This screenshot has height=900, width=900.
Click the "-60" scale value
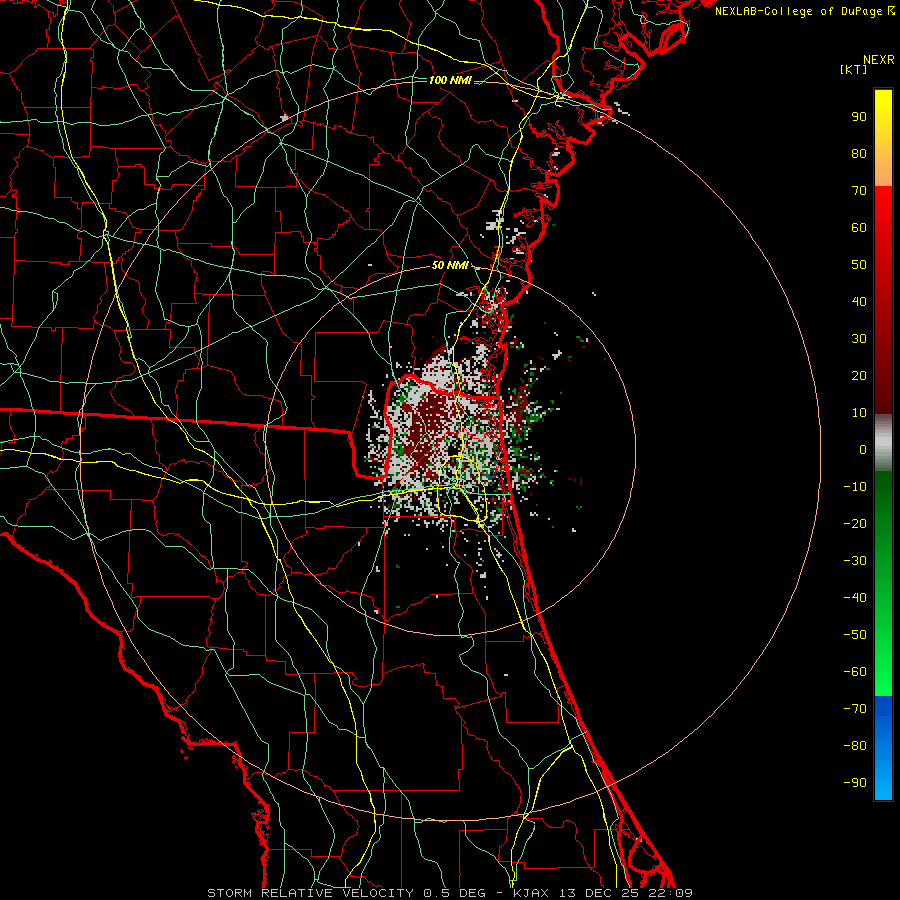pos(855,672)
